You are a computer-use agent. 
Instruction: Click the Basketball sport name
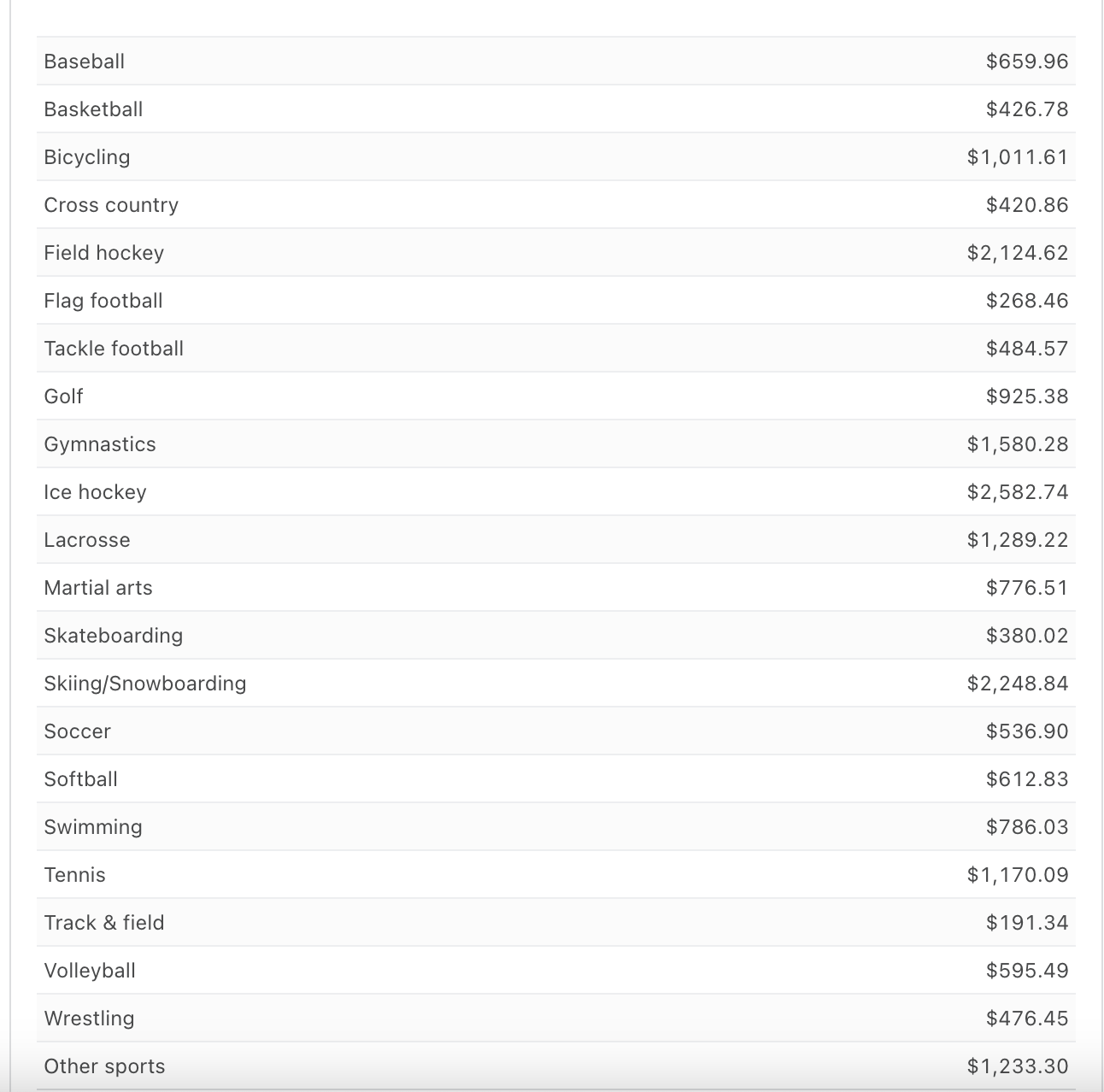tap(93, 109)
